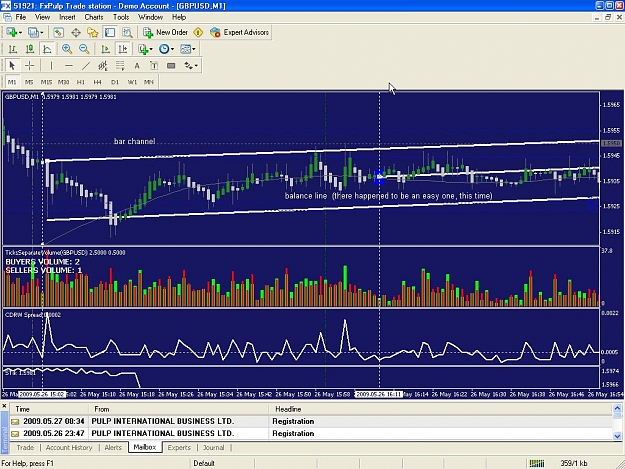Image resolution: width=625 pixels, height=469 pixels.
Task: Open the Periods clock dropdown
Action: click(166, 49)
